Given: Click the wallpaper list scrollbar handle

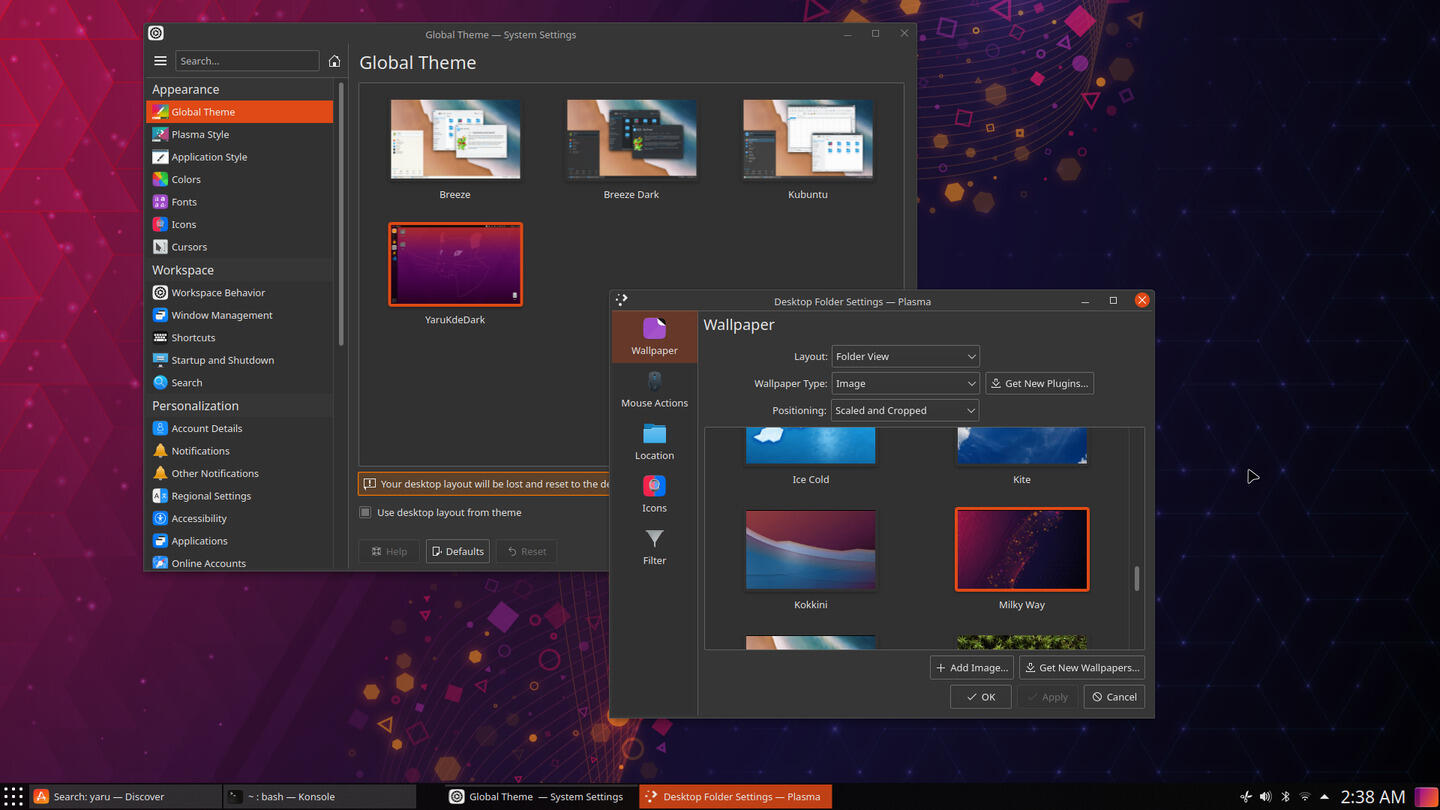Looking at the screenshot, I should [1136, 579].
